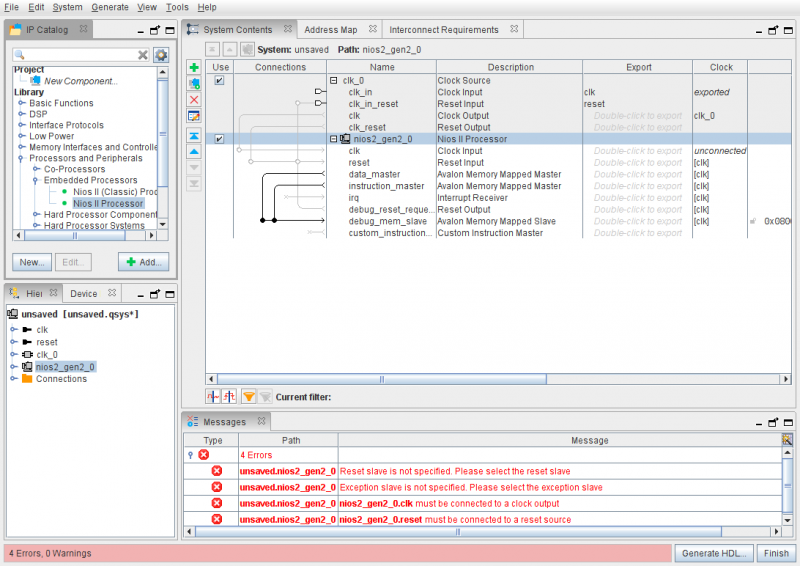Click the green plus add component icon
Image resolution: width=800 pixels, height=566 pixels.
click(194, 67)
